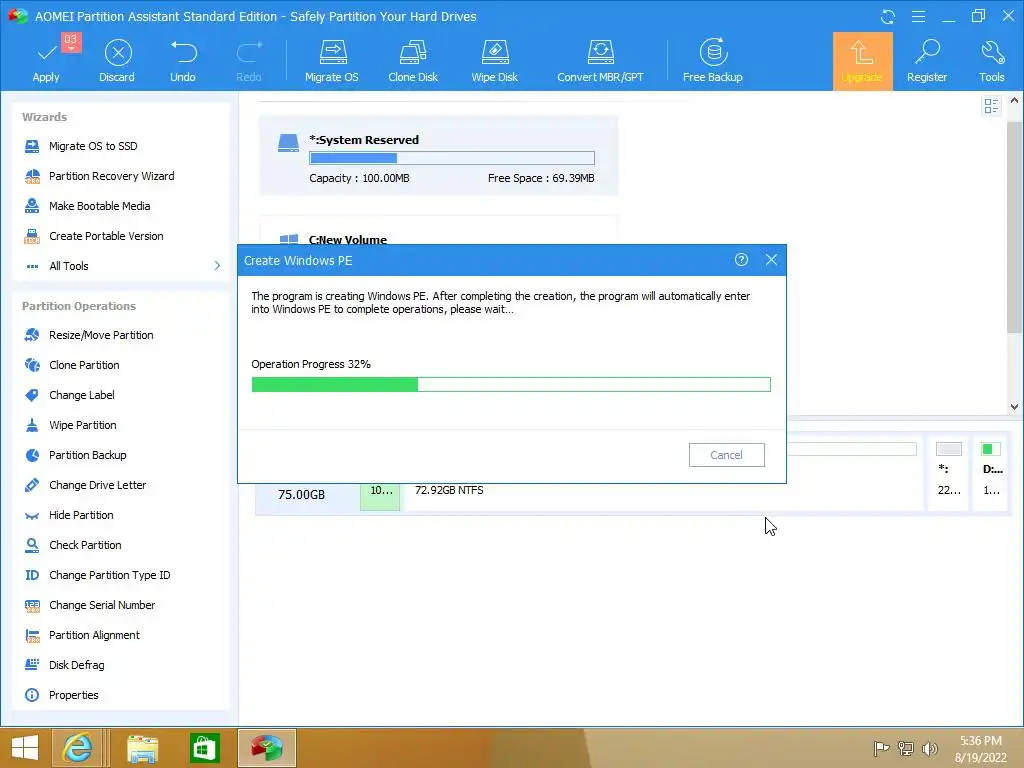Viewport: 1024px width, 768px height.
Task: Click the refresh icon in title bar
Action: pyautogui.click(x=888, y=16)
